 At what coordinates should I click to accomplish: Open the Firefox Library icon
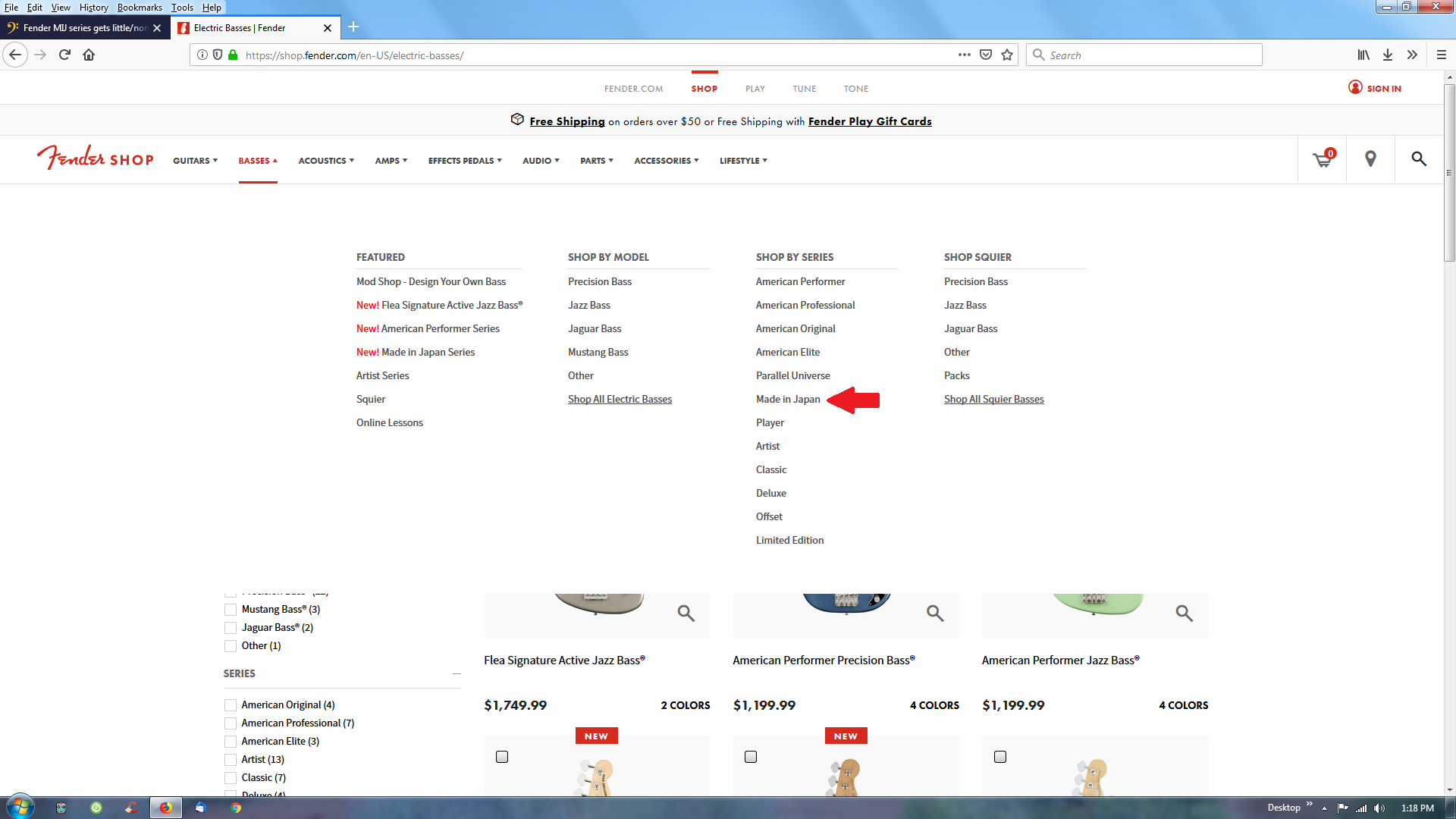point(1363,55)
